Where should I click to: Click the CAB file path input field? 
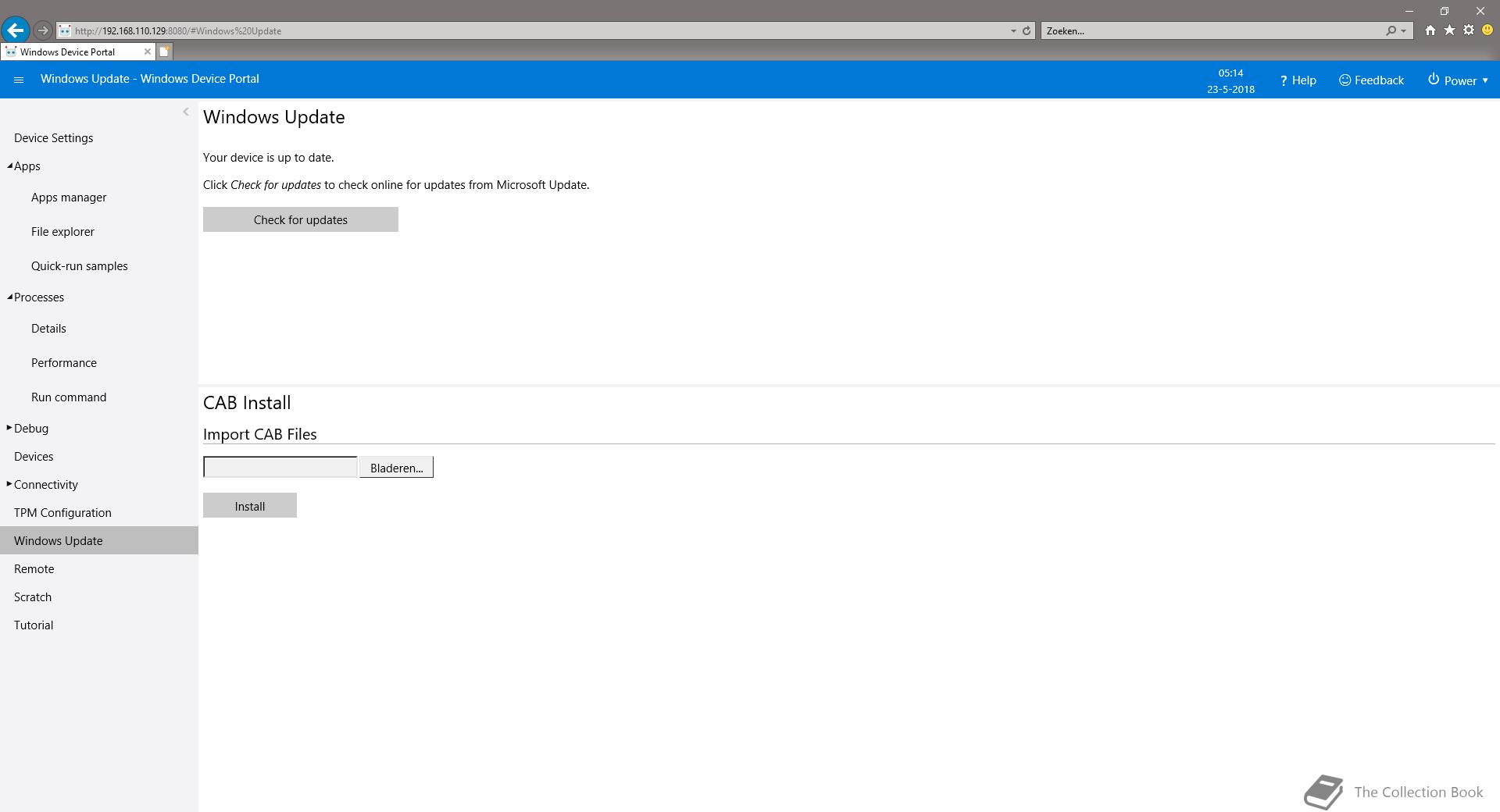coord(280,467)
